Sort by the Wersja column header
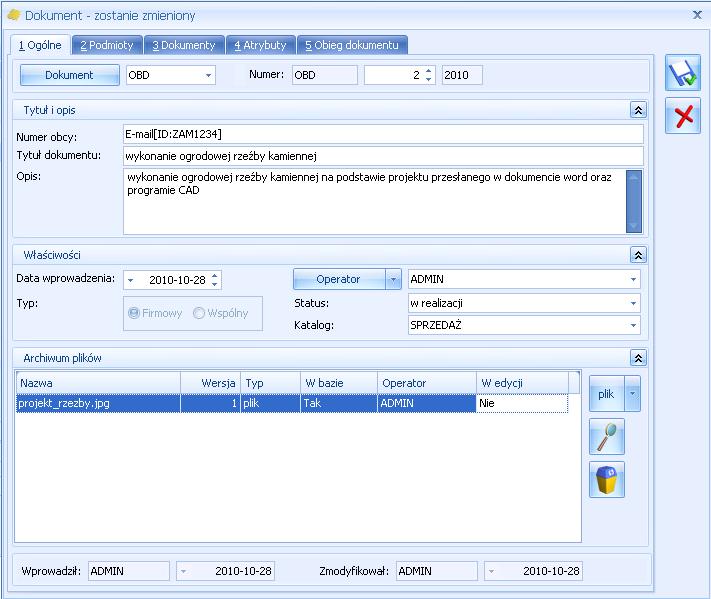This screenshot has height=599, width=711. tap(210, 383)
